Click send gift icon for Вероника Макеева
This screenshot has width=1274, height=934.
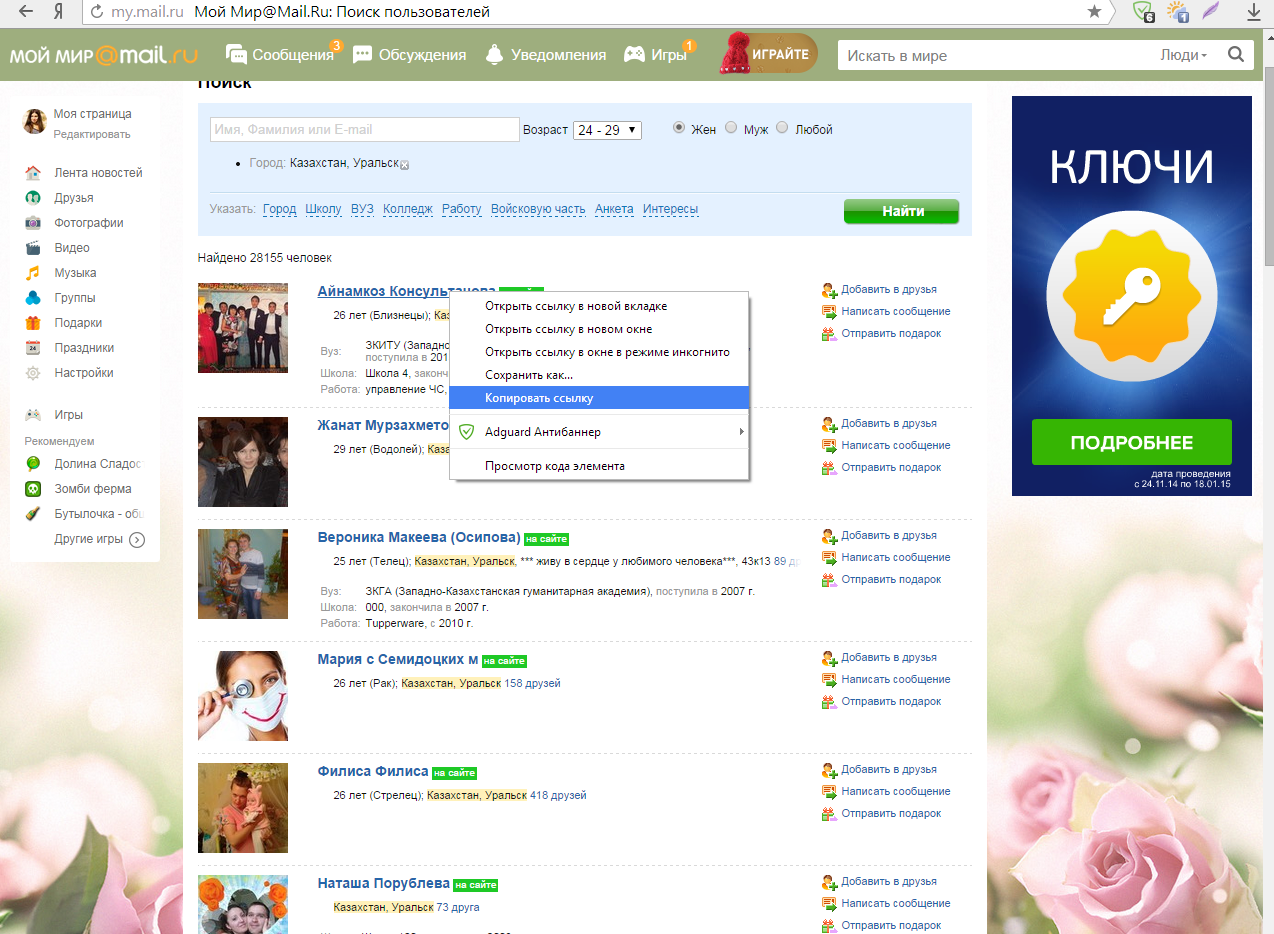tap(829, 580)
